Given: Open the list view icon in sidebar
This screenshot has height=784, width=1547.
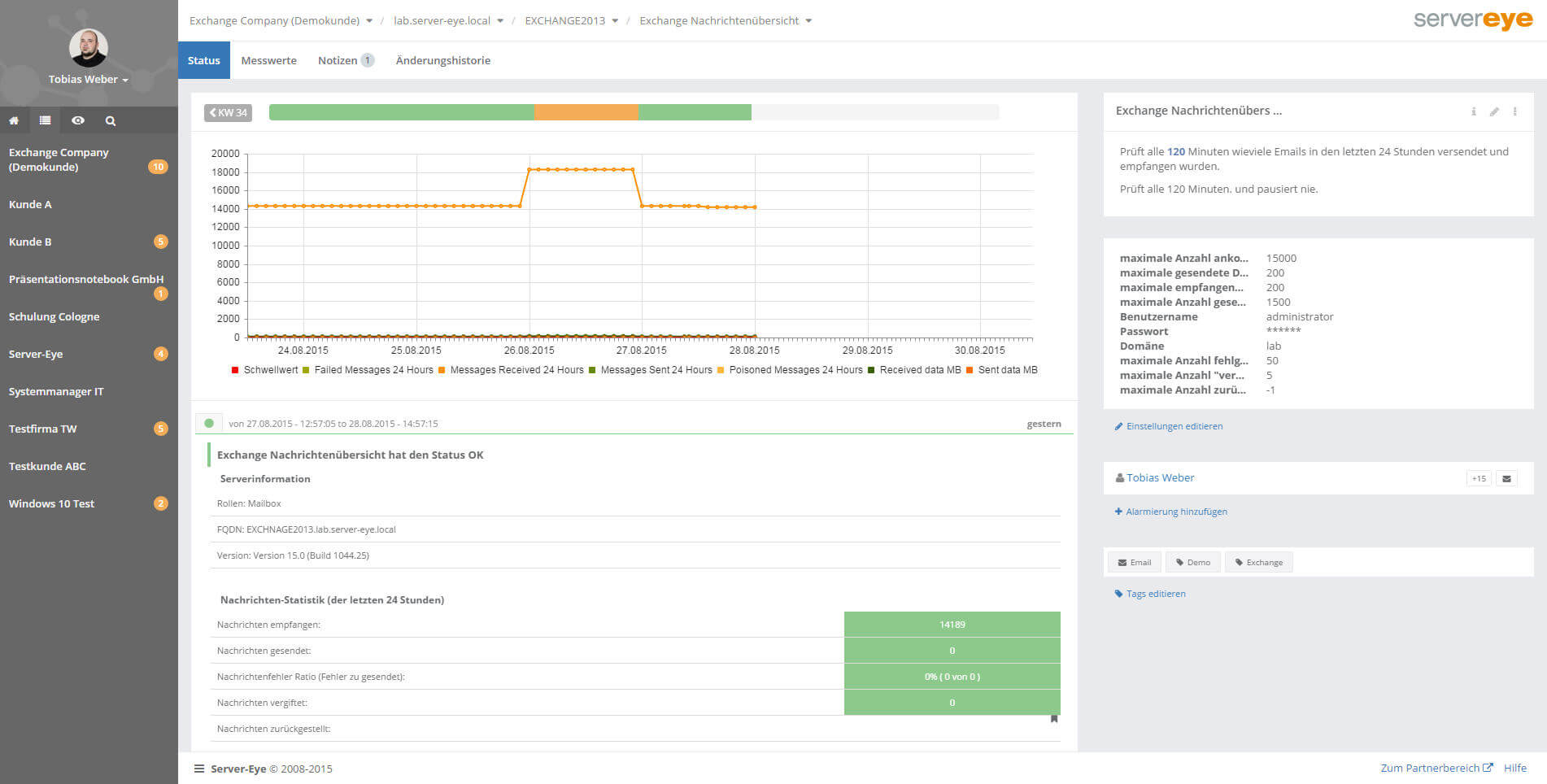Looking at the screenshot, I should click(x=46, y=120).
